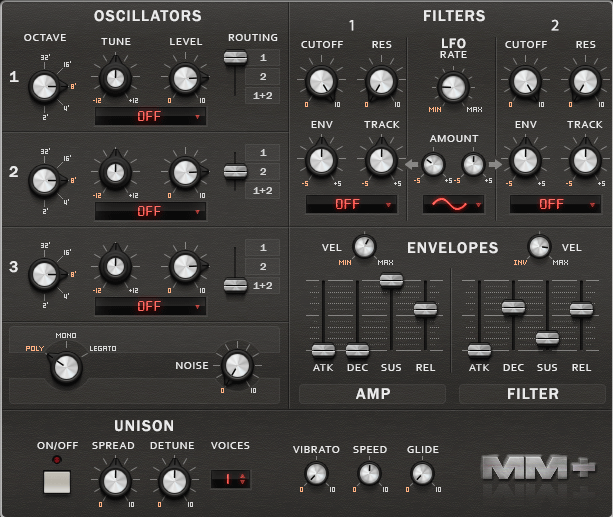Click Filter 2 Res knob
This screenshot has width=613, height=517.
(x=585, y=82)
